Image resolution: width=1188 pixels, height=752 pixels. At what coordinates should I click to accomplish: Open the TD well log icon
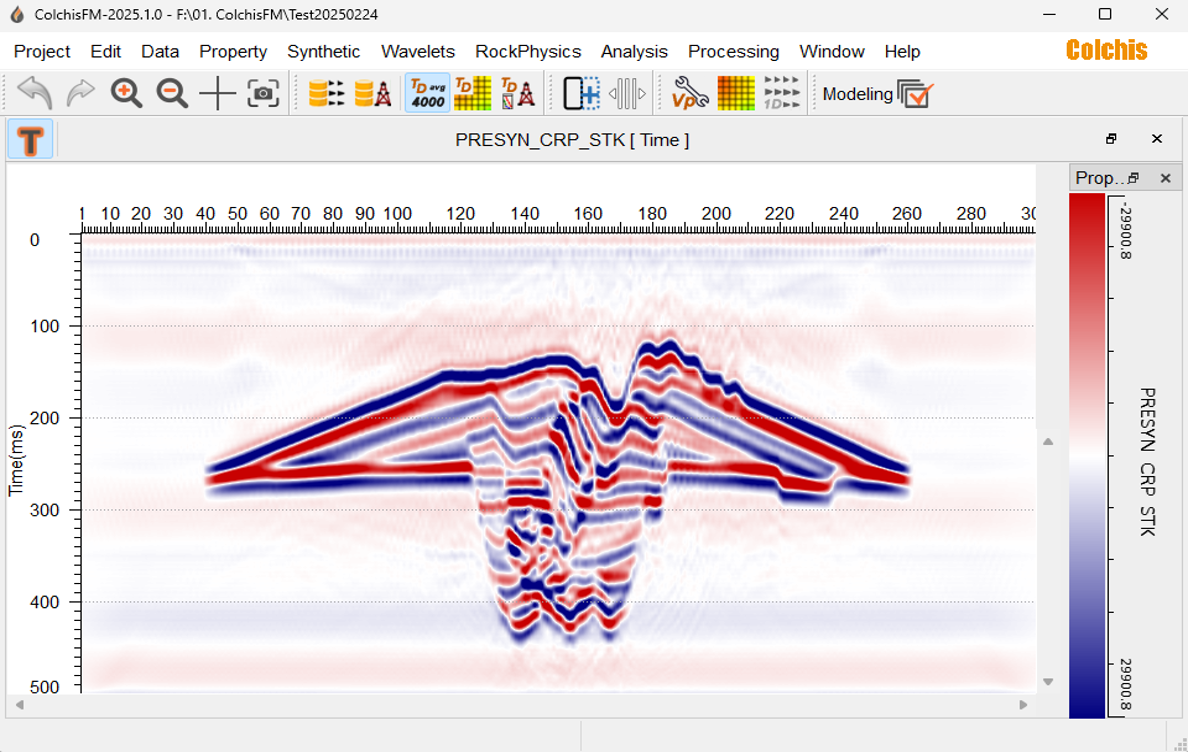coord(518,93)
